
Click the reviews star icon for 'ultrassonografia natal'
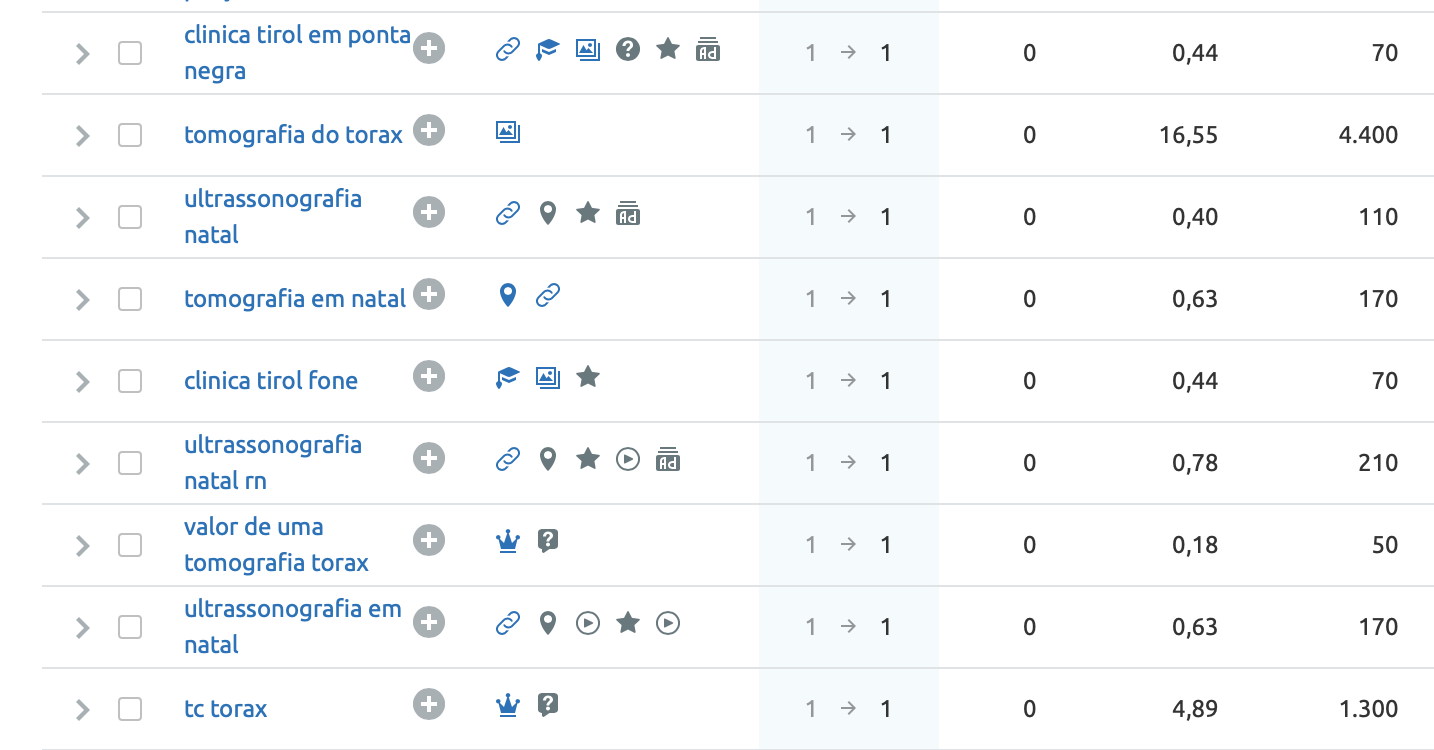[x=588, y=212]
